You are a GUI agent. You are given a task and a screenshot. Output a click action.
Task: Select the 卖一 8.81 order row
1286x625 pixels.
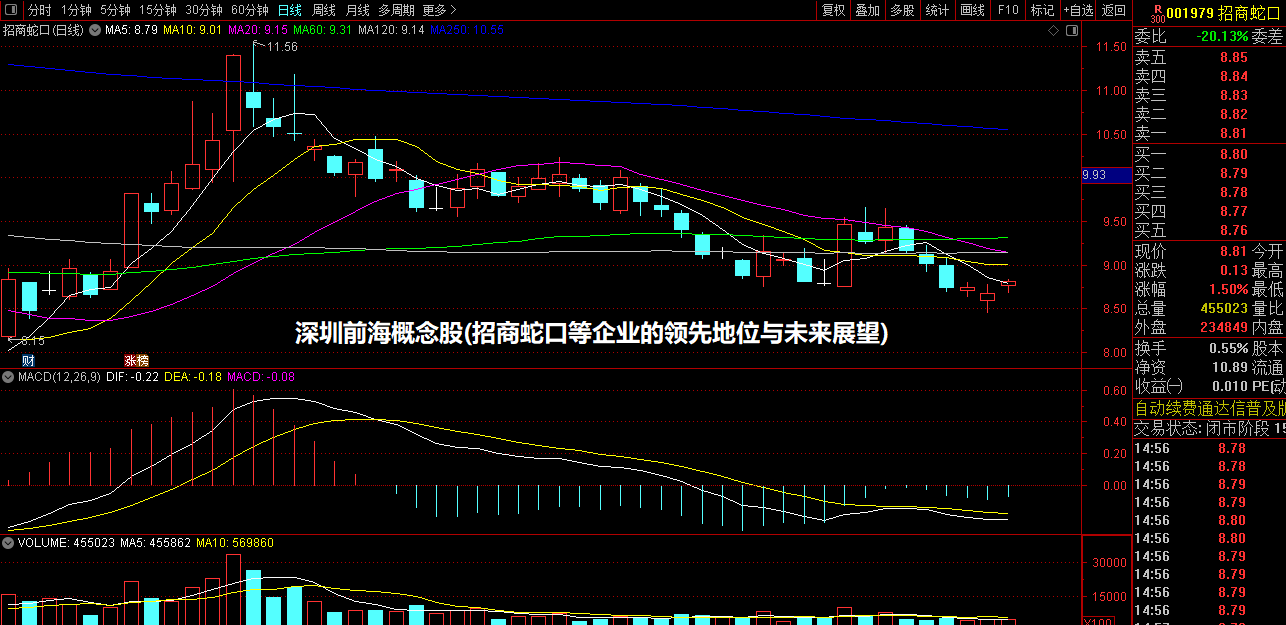(x=1208, y=133)
